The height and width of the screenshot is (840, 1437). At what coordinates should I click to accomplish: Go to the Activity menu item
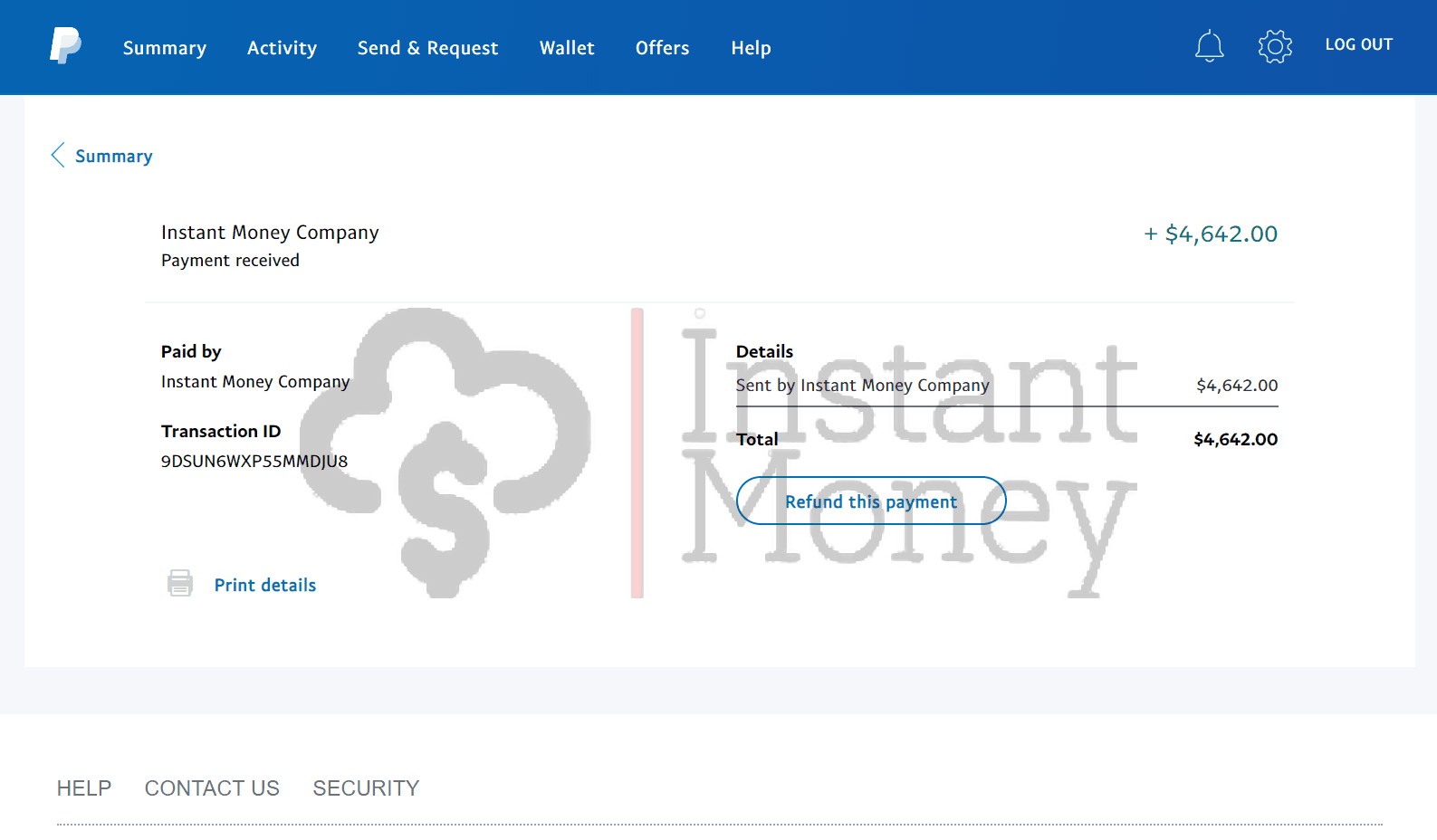[x=282, y=48]
